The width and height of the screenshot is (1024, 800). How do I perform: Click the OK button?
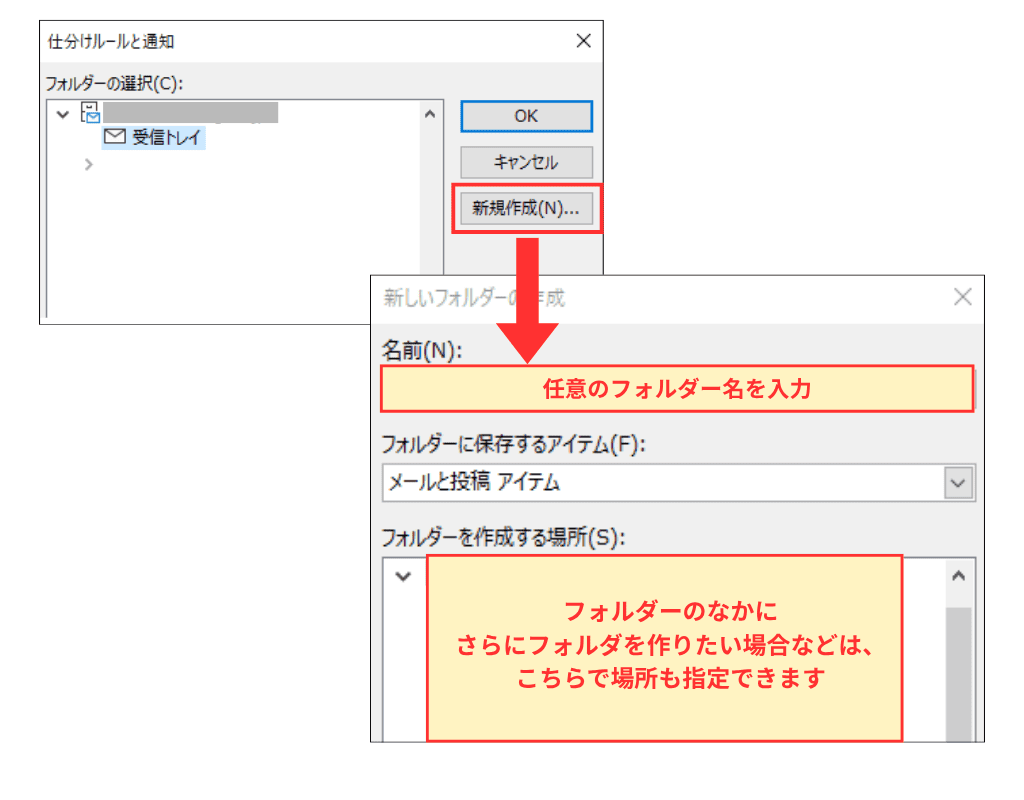coord(525,116)
